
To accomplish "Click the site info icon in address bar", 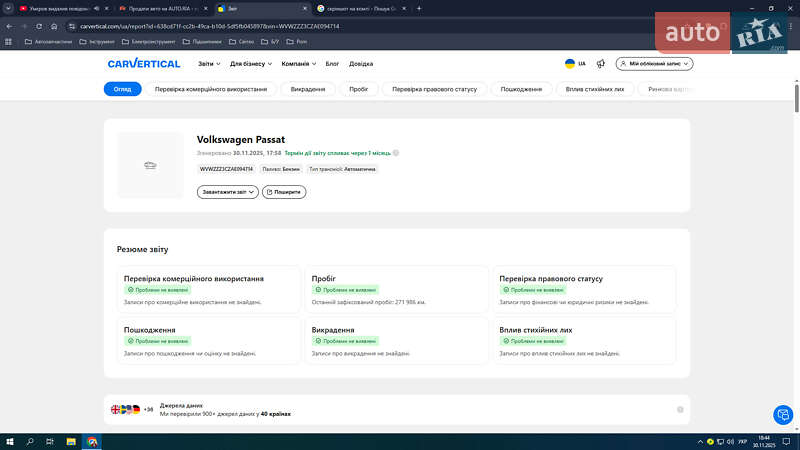I will coord(72,26).
